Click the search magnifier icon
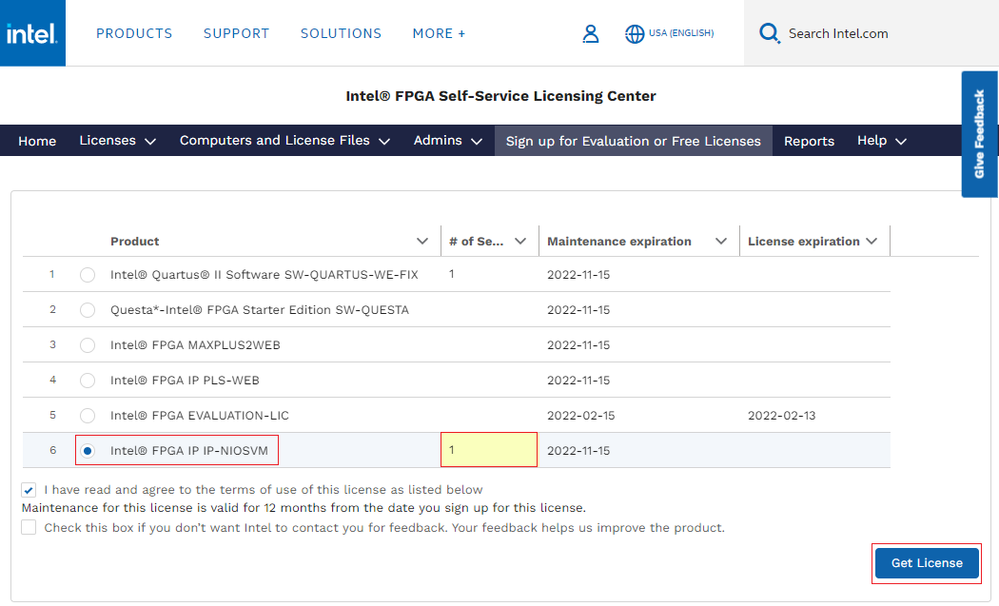This screenshot has height=606, width=999. click(769, 34)
